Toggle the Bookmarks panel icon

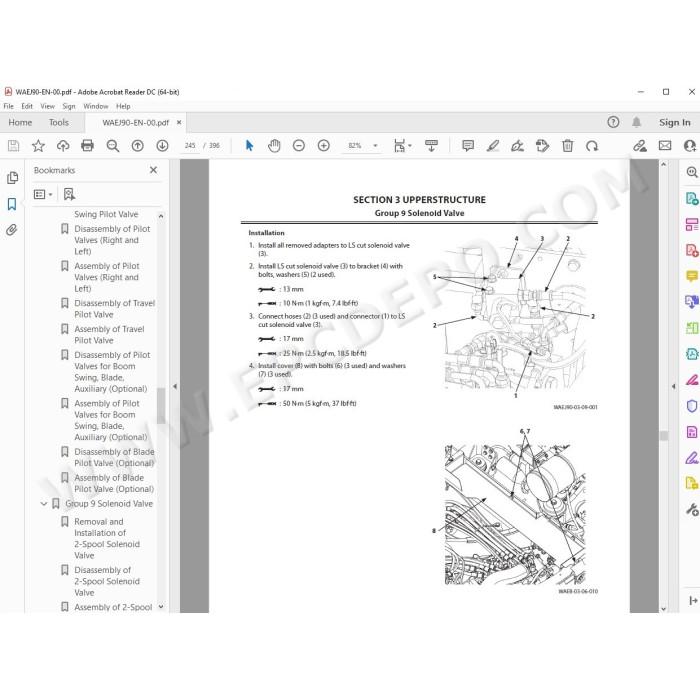click(12, 204)
